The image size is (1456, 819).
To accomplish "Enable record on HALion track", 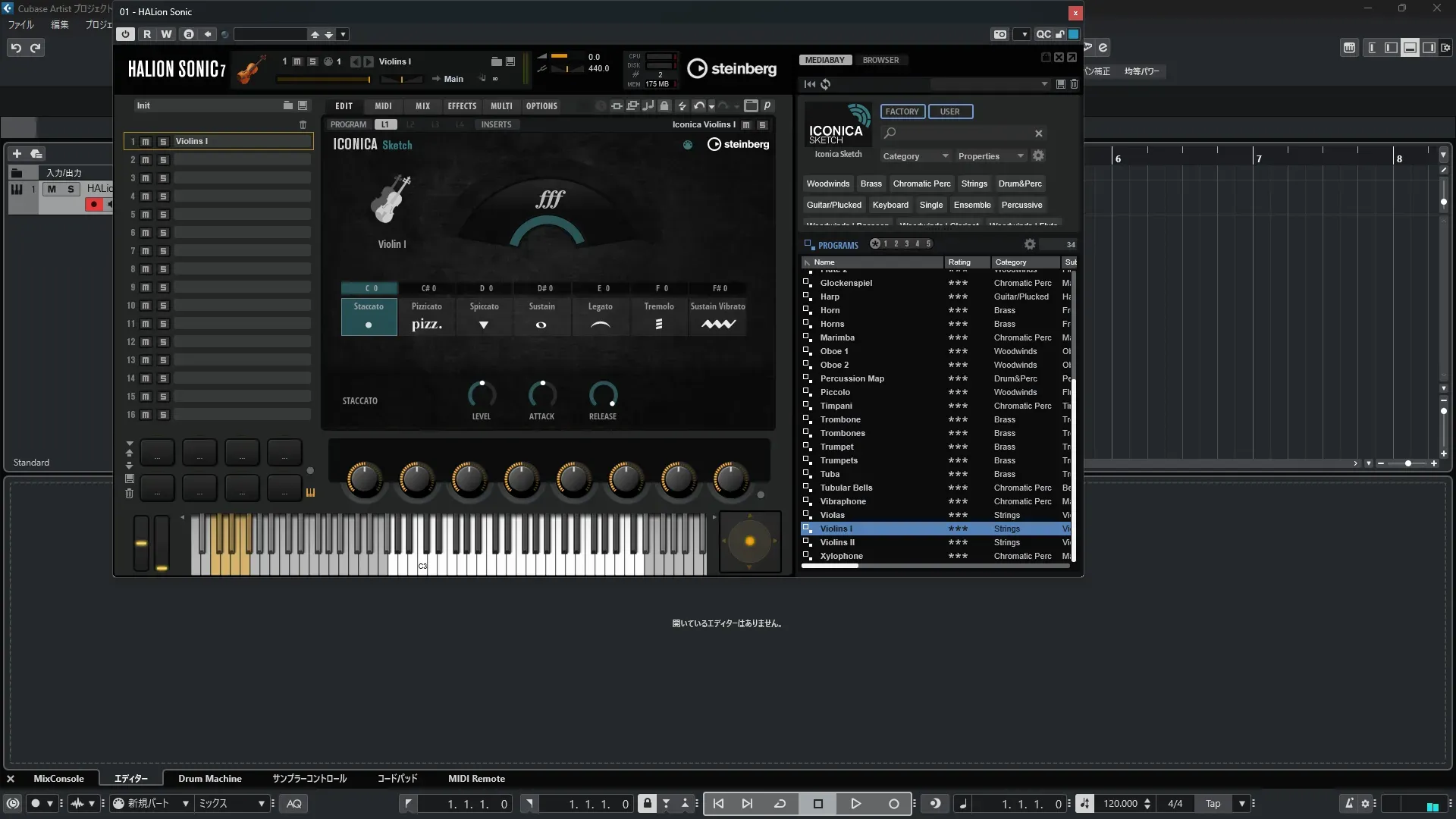I will tap(94, 204).
